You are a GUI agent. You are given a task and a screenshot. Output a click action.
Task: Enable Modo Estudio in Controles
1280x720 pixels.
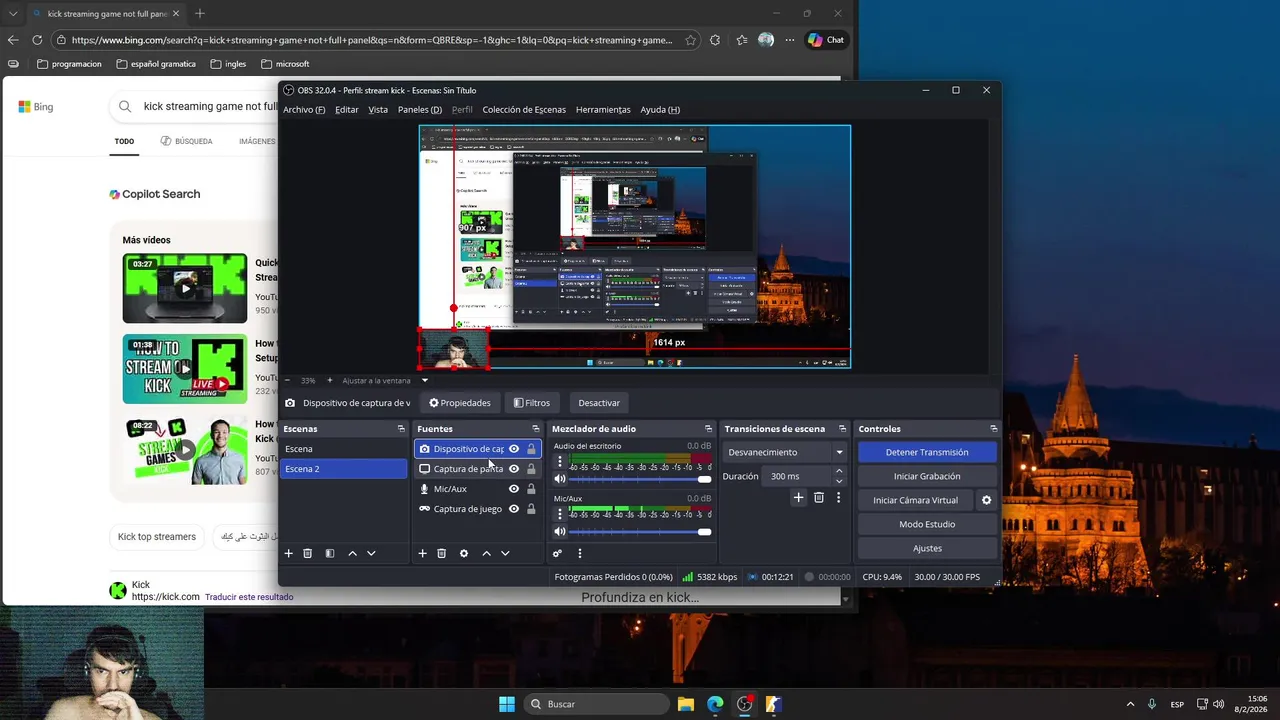tap(927, 524)
